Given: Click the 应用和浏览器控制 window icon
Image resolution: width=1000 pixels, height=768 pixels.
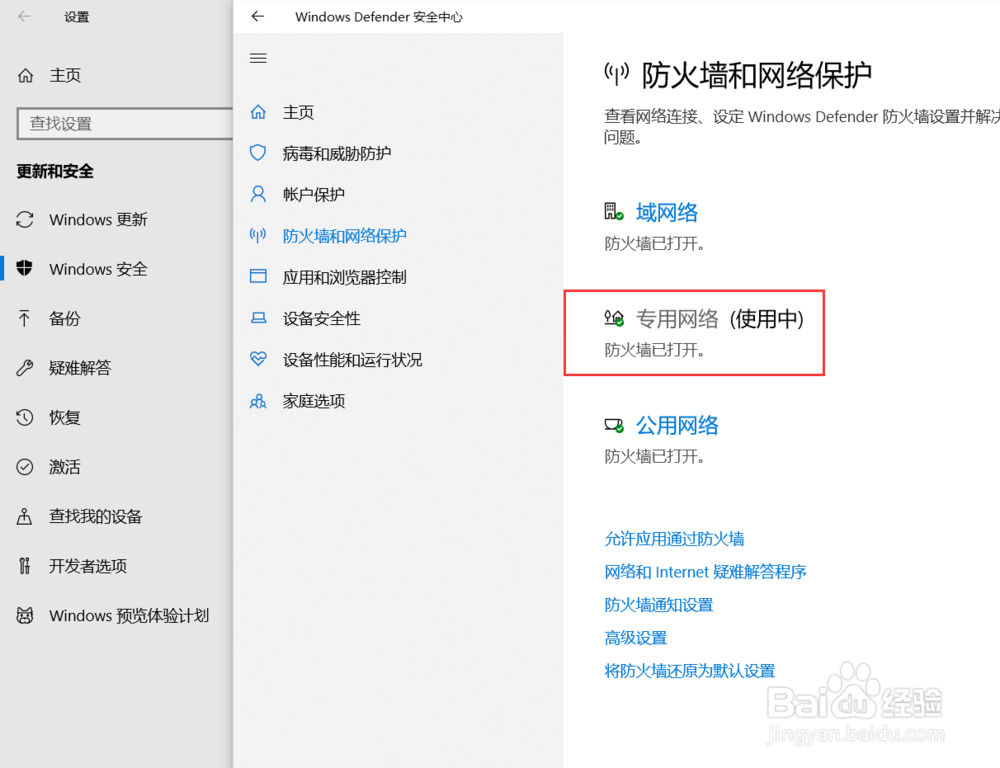Looking at the screenshot, I should click(x=258, y=276).
